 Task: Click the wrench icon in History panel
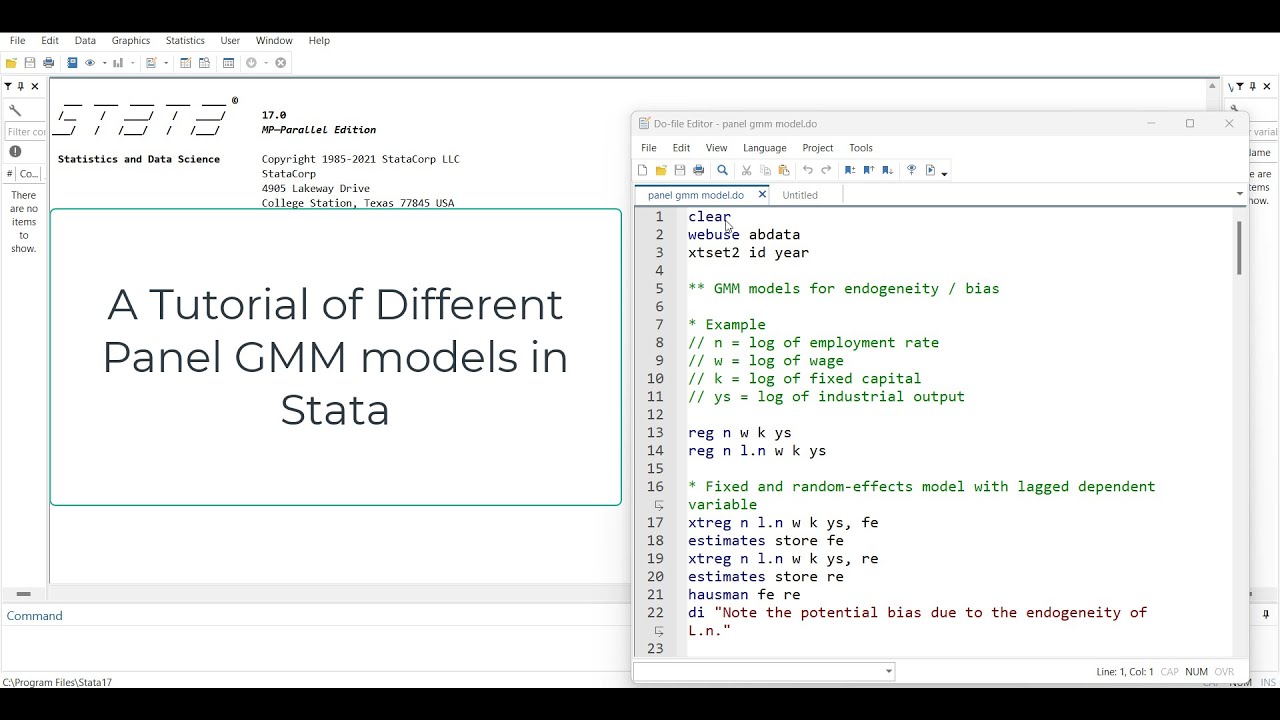click(x=15, y=110)
